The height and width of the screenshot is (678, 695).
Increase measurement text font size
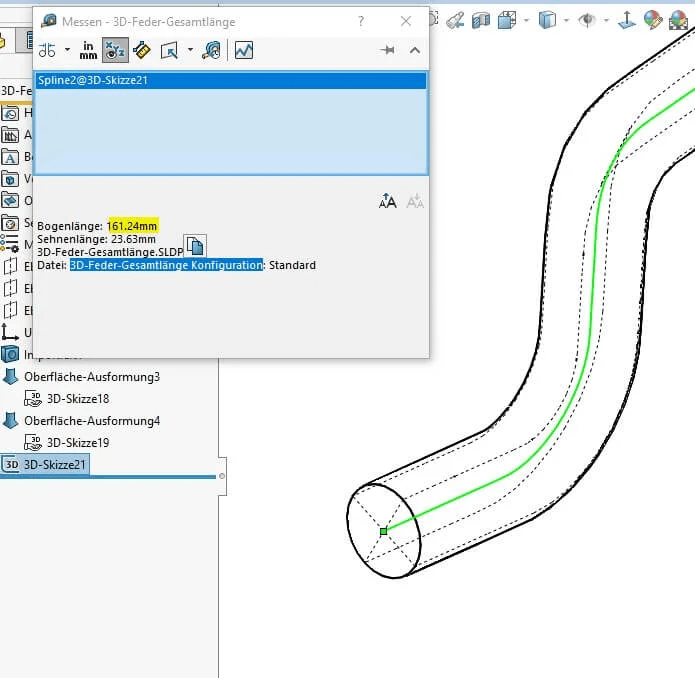(388, 202)
